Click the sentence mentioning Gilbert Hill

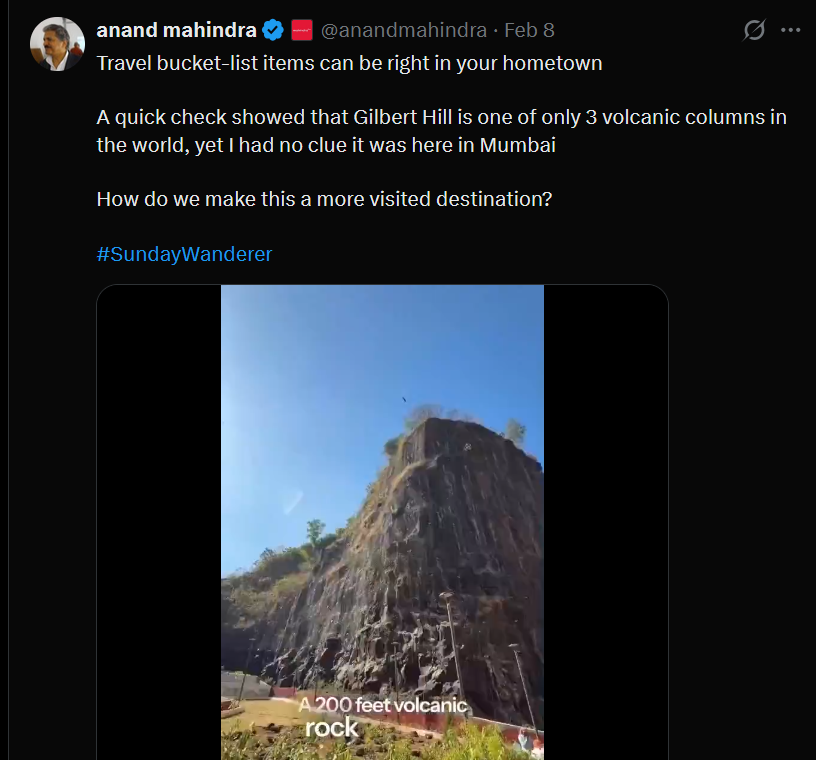441,117
